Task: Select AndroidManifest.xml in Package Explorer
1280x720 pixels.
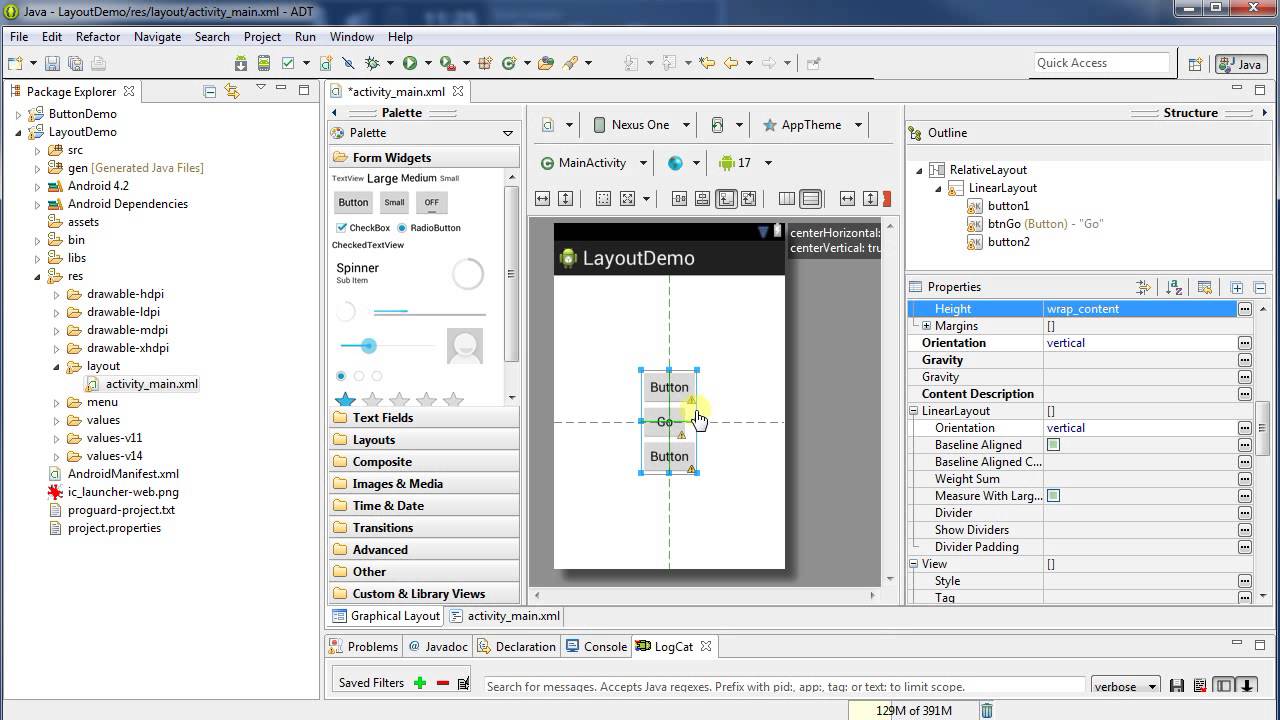Action: (x=123, y=474)
